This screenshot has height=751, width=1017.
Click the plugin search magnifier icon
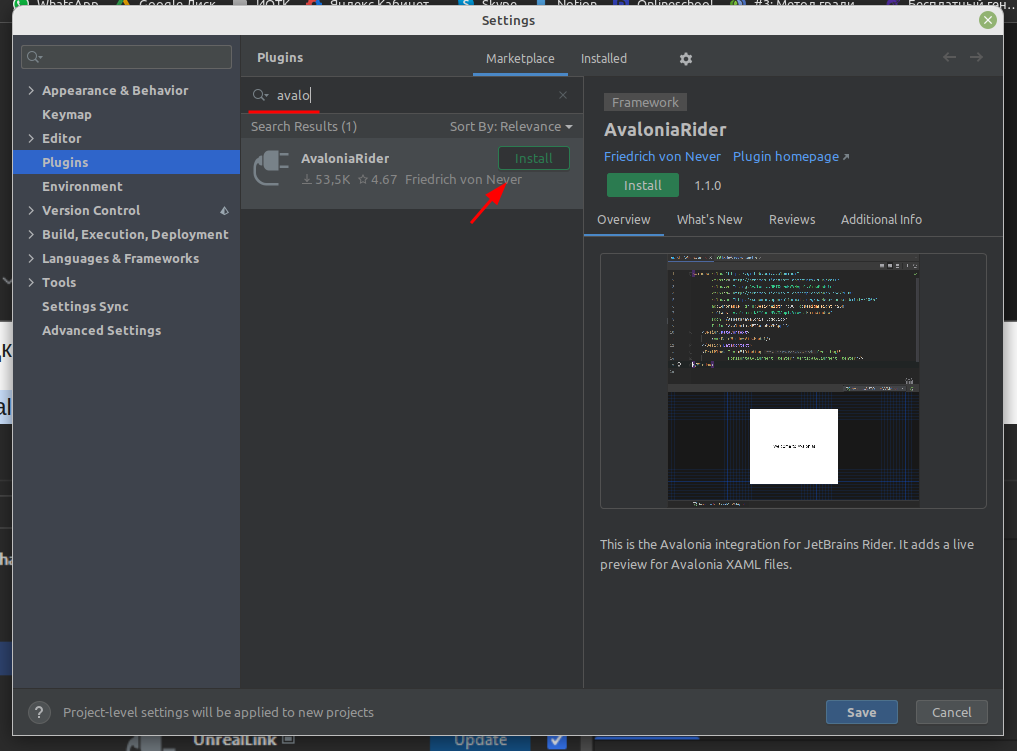coord(260,95)
